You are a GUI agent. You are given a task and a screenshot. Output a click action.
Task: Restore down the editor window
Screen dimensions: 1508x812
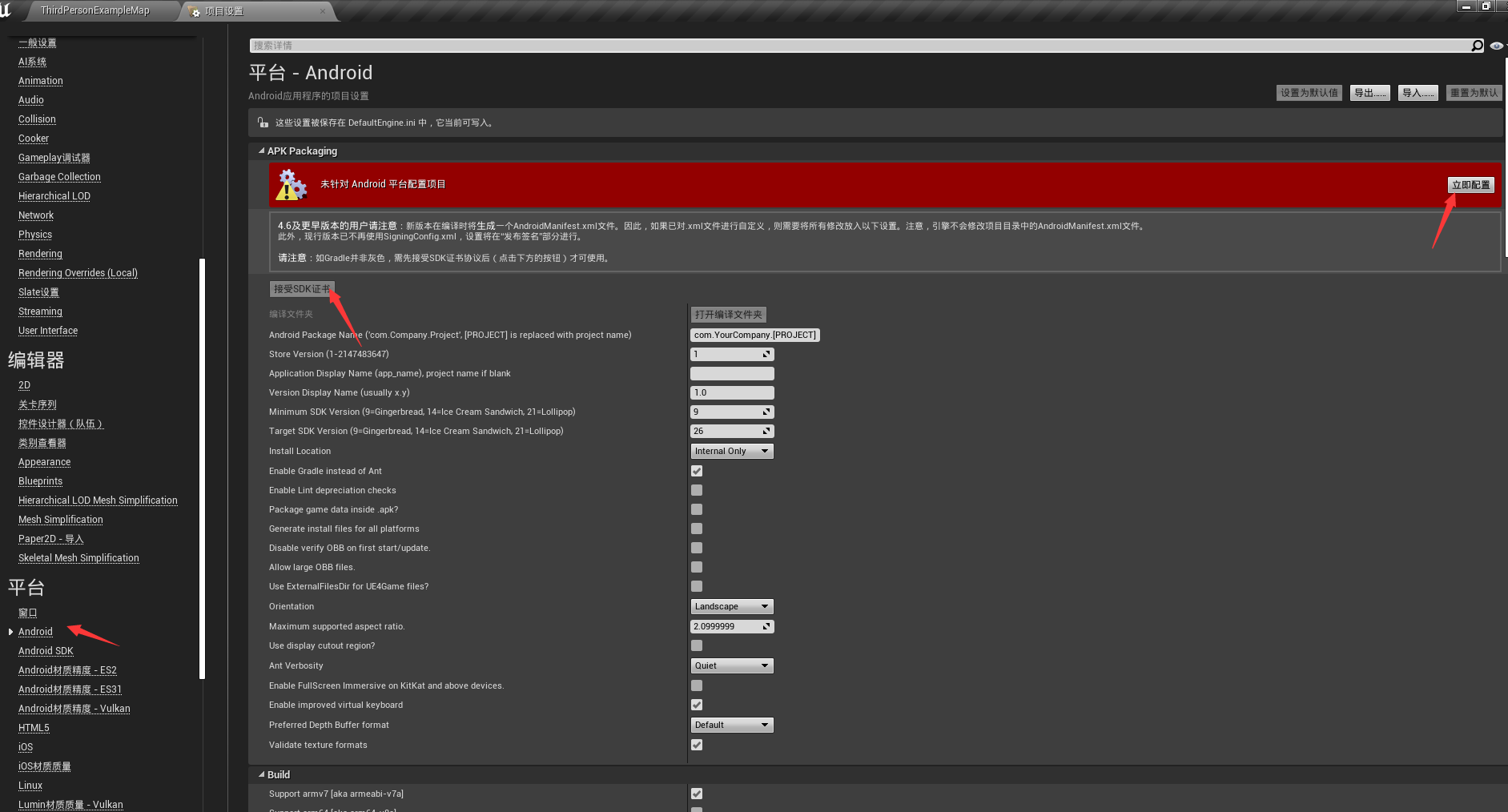click(x=1486, y=6)
